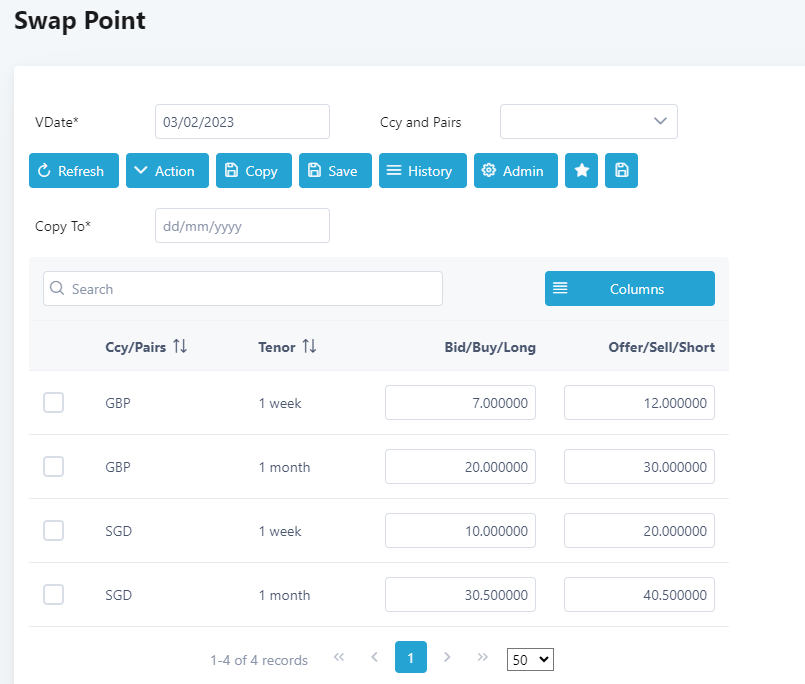The width and height of the screenshot is (805, 684).
Task: Click the Copy To date field
Action: click(x=242, y=226)
